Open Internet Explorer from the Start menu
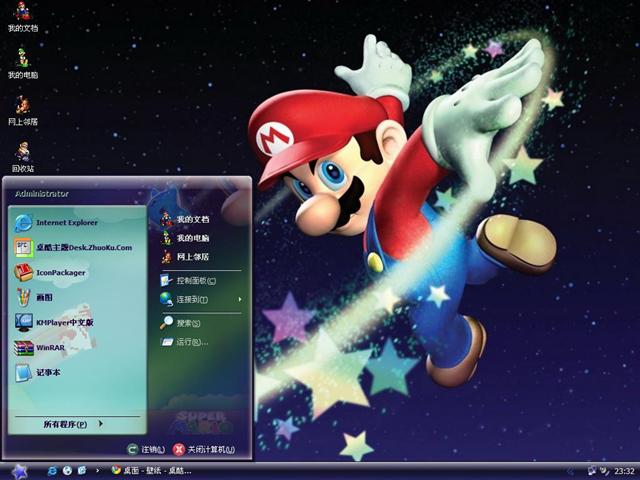 [x=66, y=222]
